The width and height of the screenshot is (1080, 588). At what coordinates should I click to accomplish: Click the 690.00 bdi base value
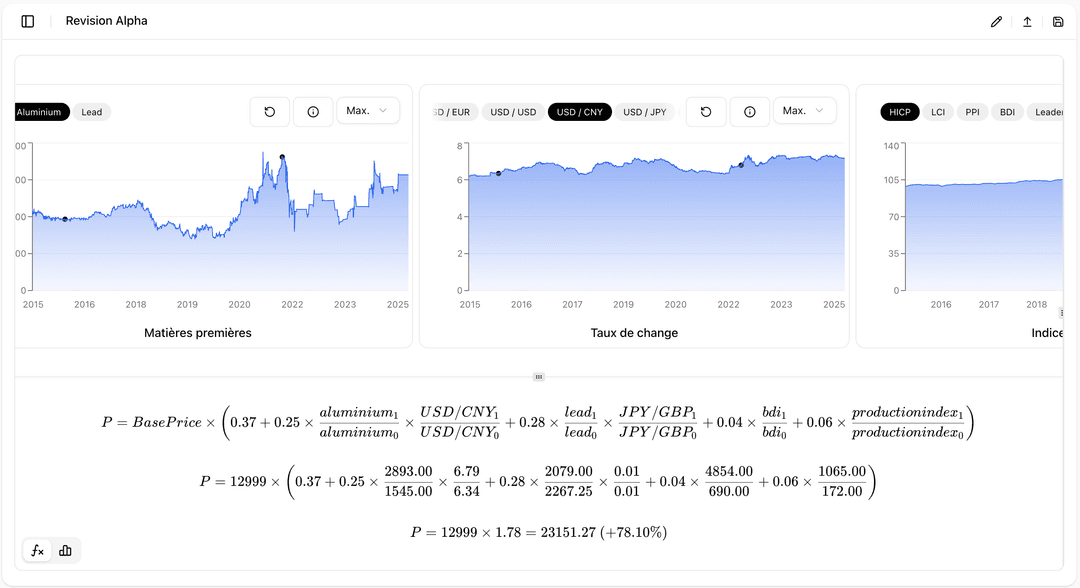point(729,491)
